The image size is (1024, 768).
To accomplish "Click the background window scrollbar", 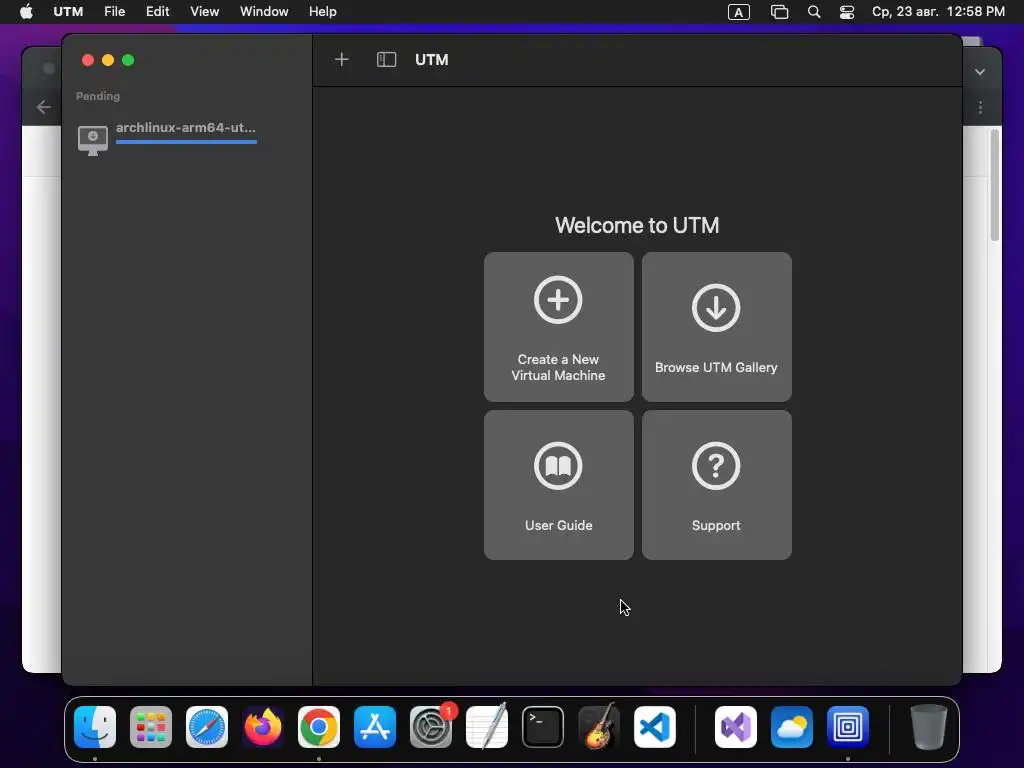I will pyautogui.click(x=995, y=185).
